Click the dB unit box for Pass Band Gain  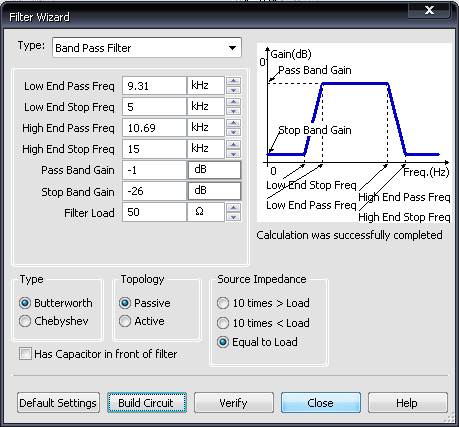pos(214,170)
